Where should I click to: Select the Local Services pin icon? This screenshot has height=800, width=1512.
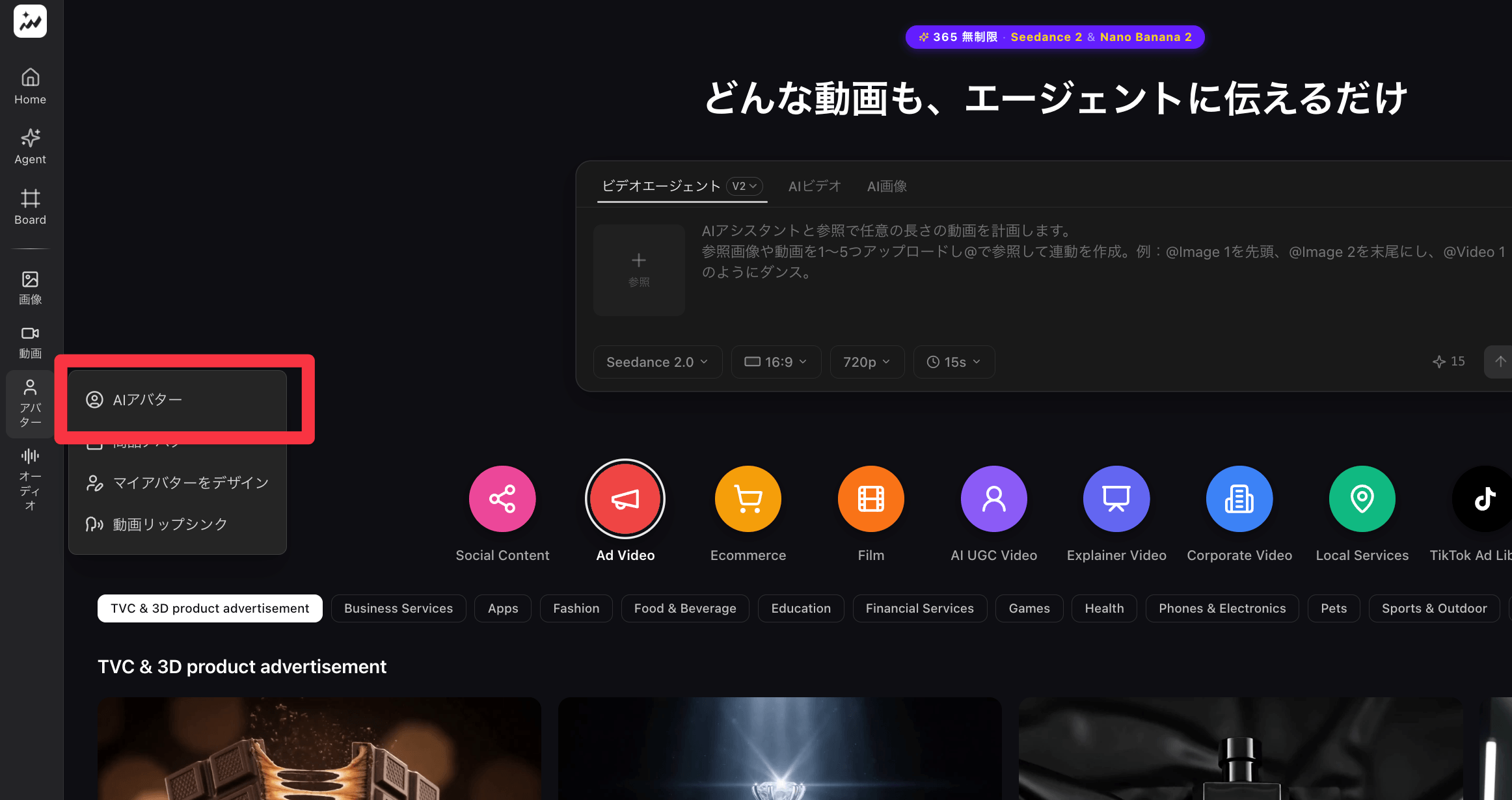(x=1362, y=499)
